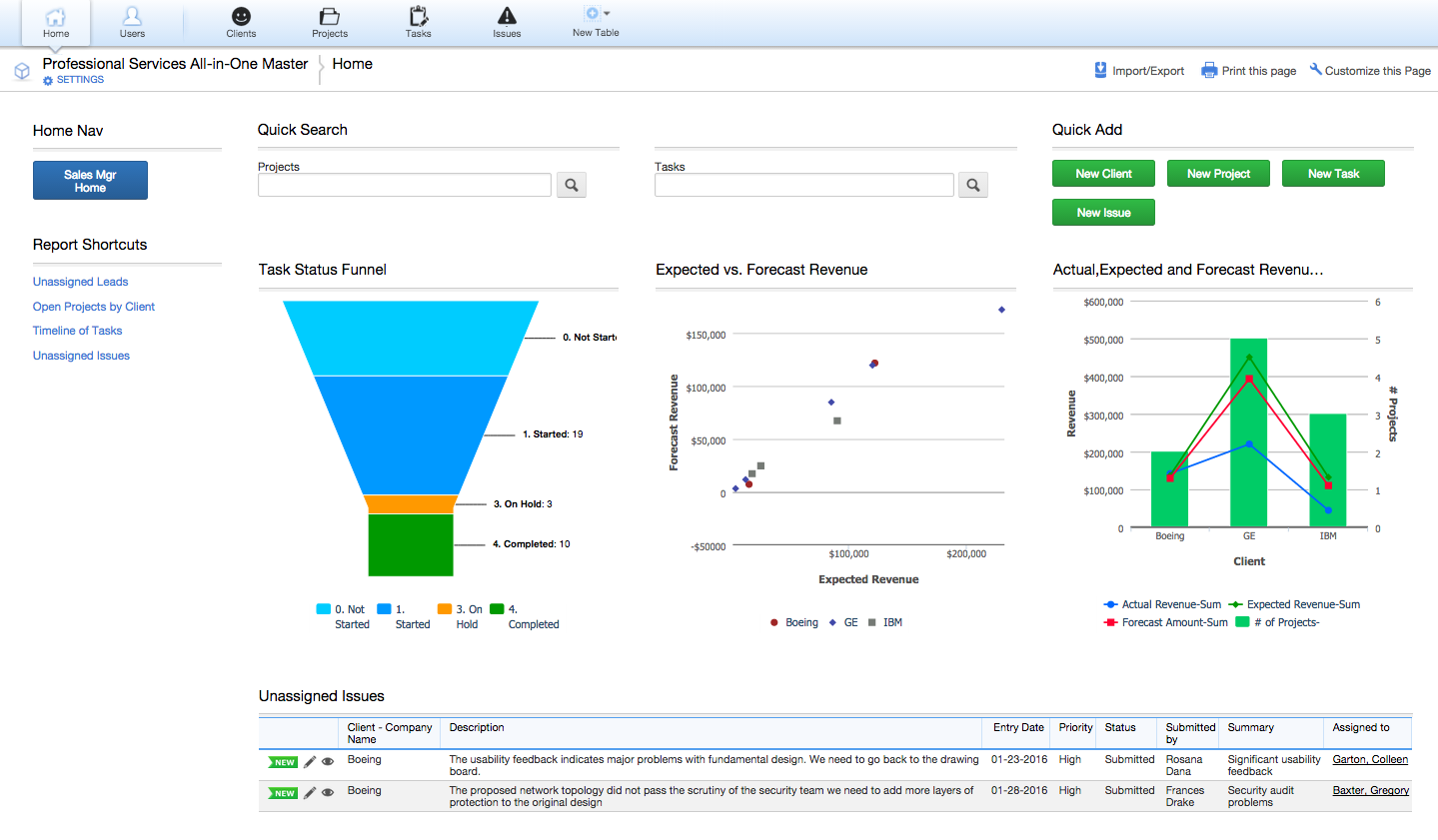Toggle the 0. Not Started legend swatch

324,609
